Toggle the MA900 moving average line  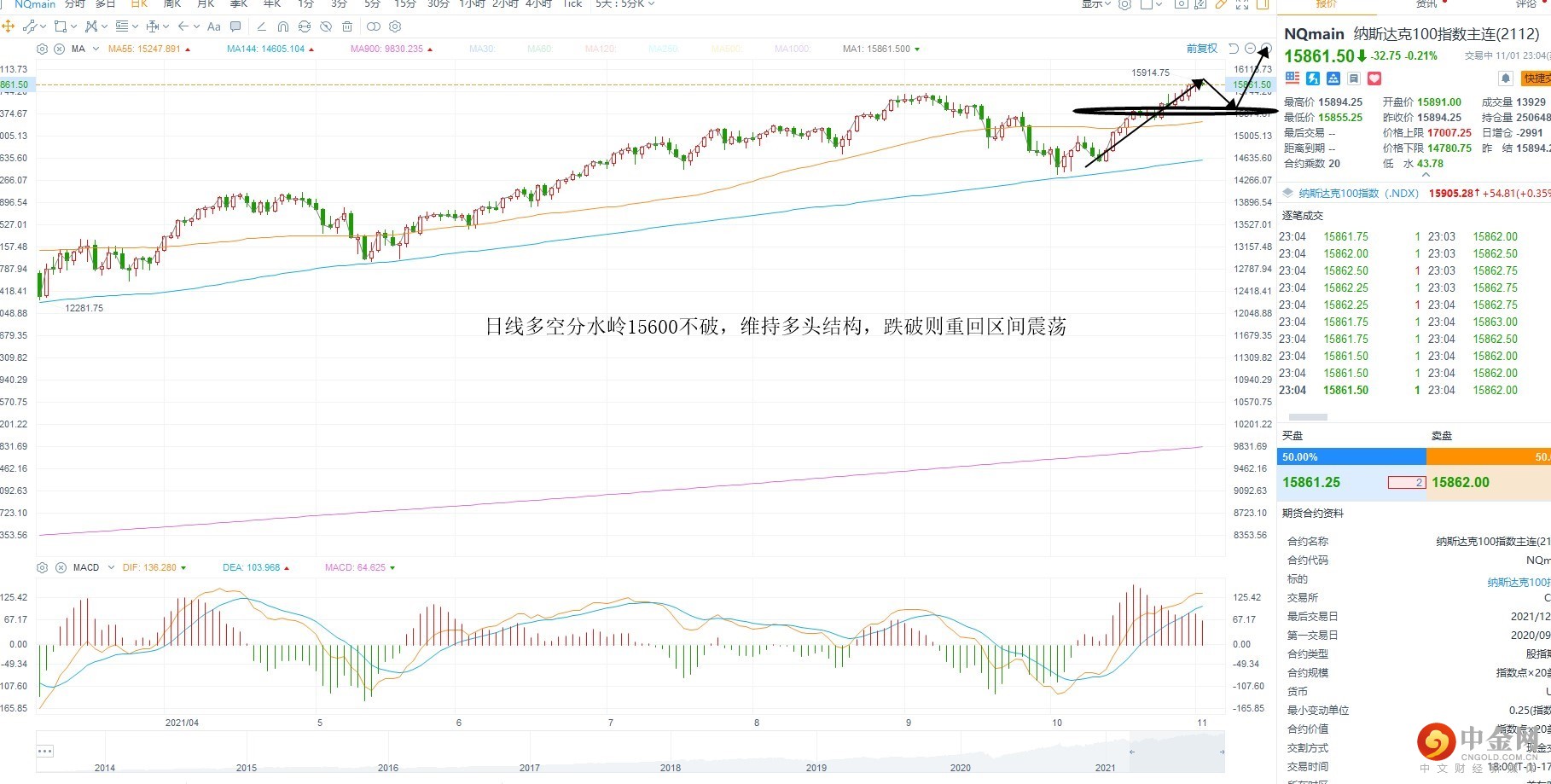tap(392, 49)
